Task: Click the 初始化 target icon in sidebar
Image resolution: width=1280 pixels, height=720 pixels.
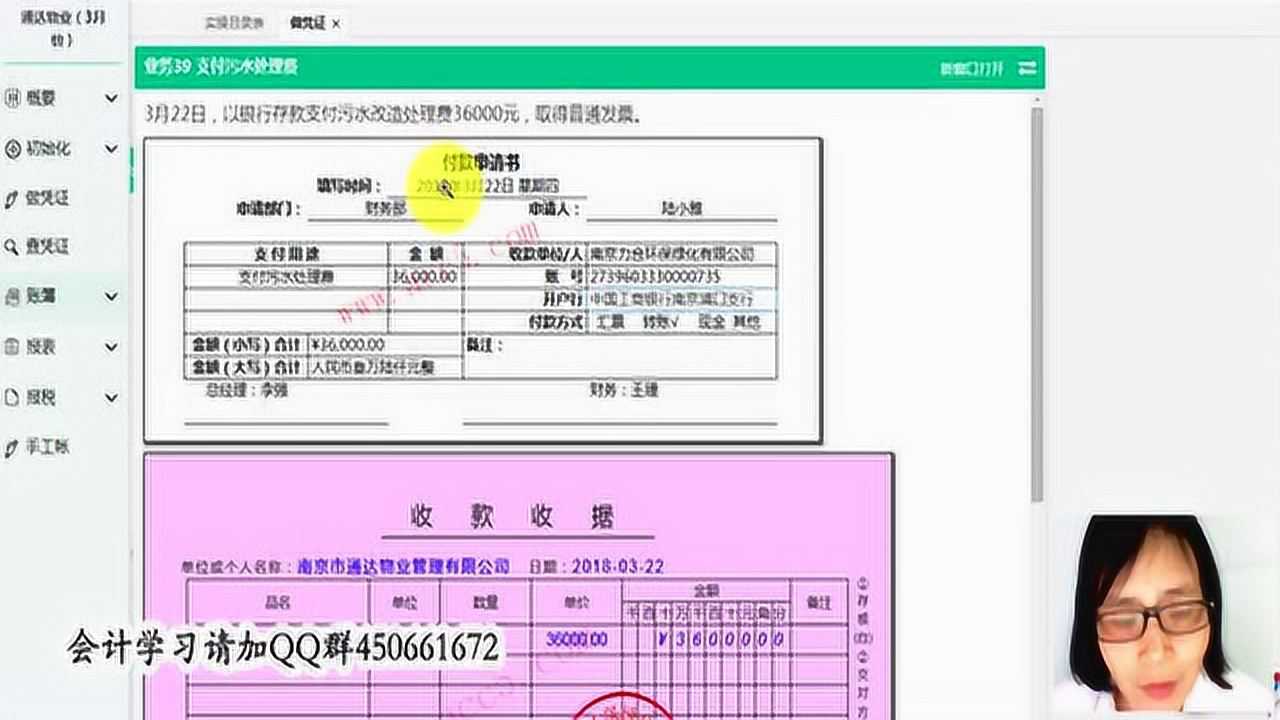Action: click(x=12, y=149)
